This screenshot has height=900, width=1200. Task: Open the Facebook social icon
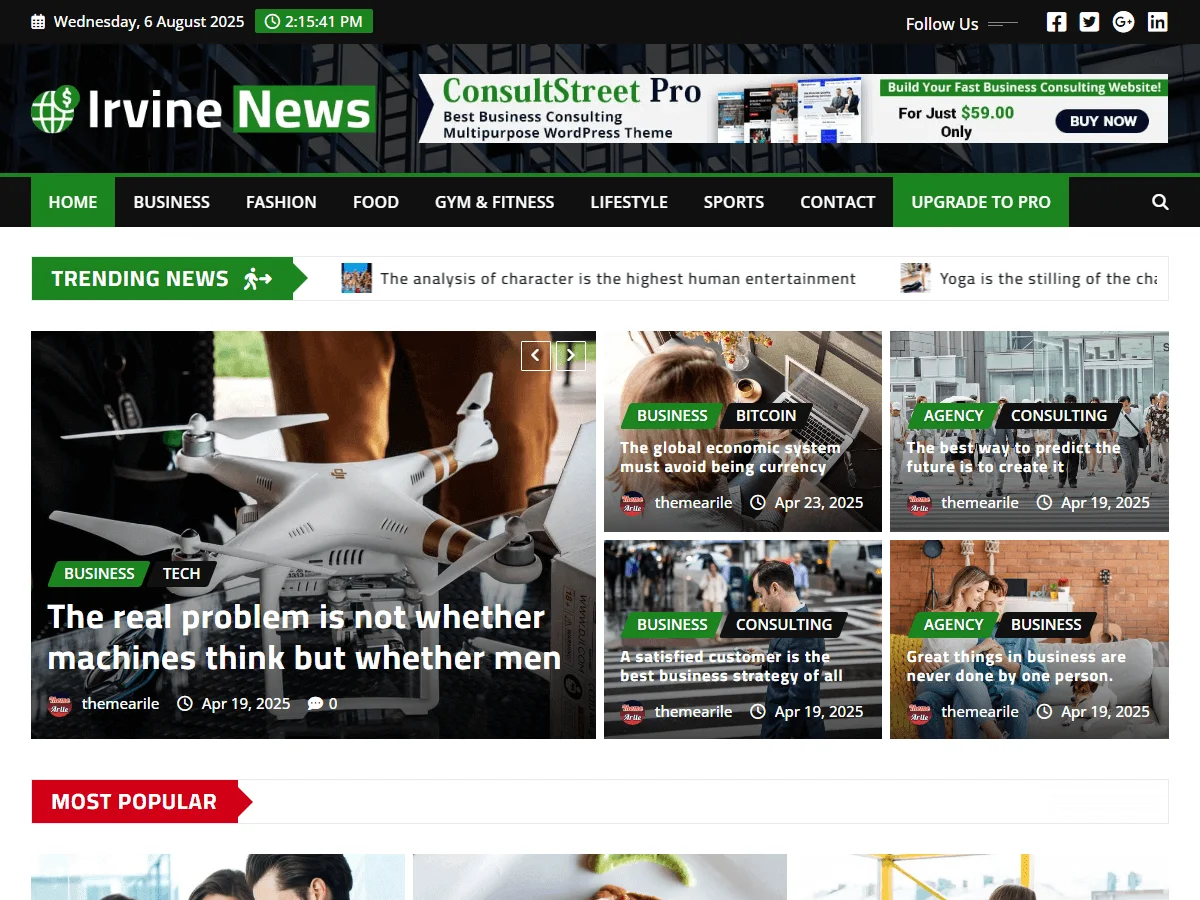pyautogui.click(x=1056, y=22)
